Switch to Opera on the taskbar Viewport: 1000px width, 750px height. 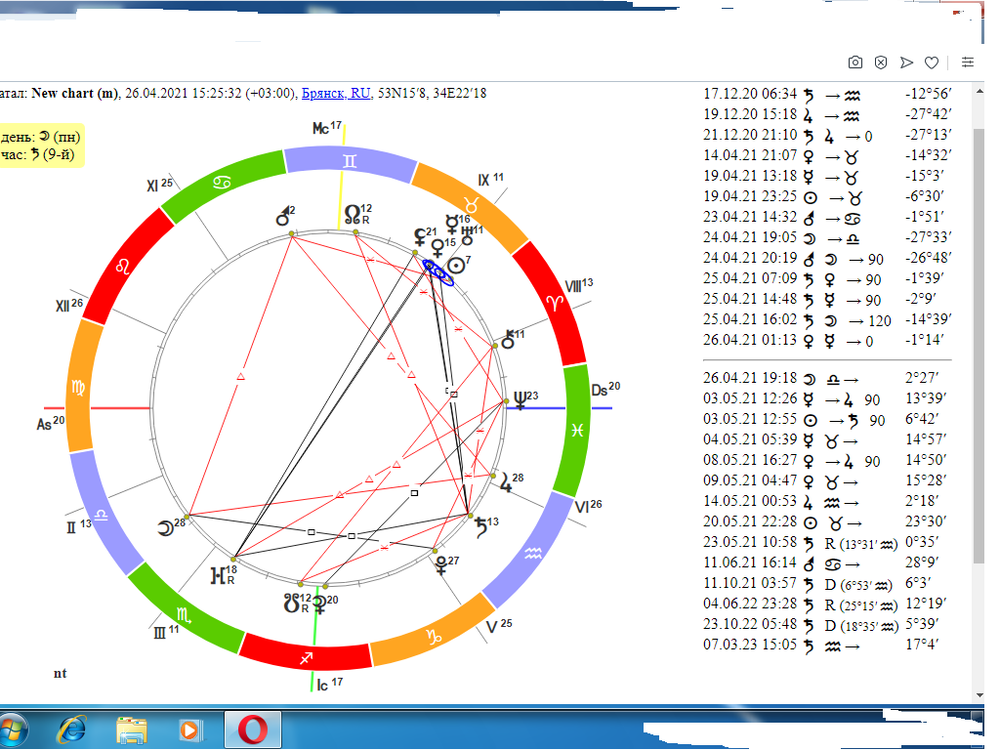point(253,730)
